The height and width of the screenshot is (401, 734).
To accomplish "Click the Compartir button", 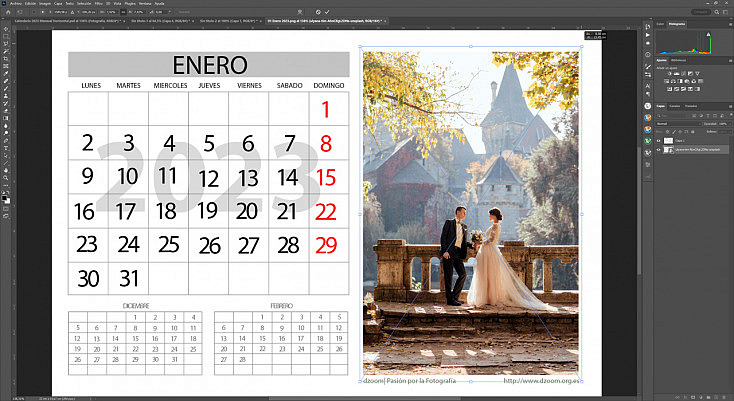I will pos(700,12).
